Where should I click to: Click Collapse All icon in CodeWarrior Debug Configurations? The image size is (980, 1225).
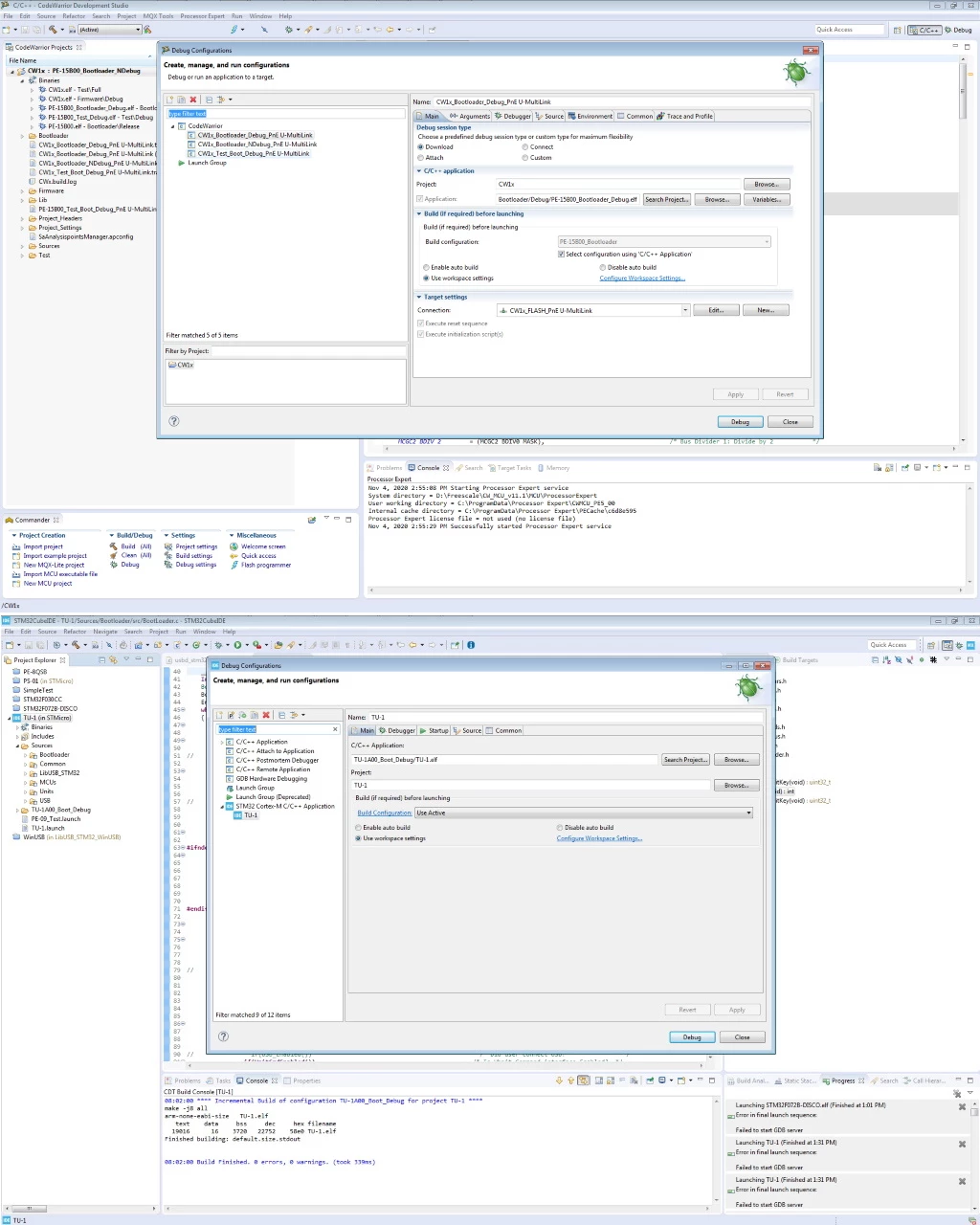point(208,100)
